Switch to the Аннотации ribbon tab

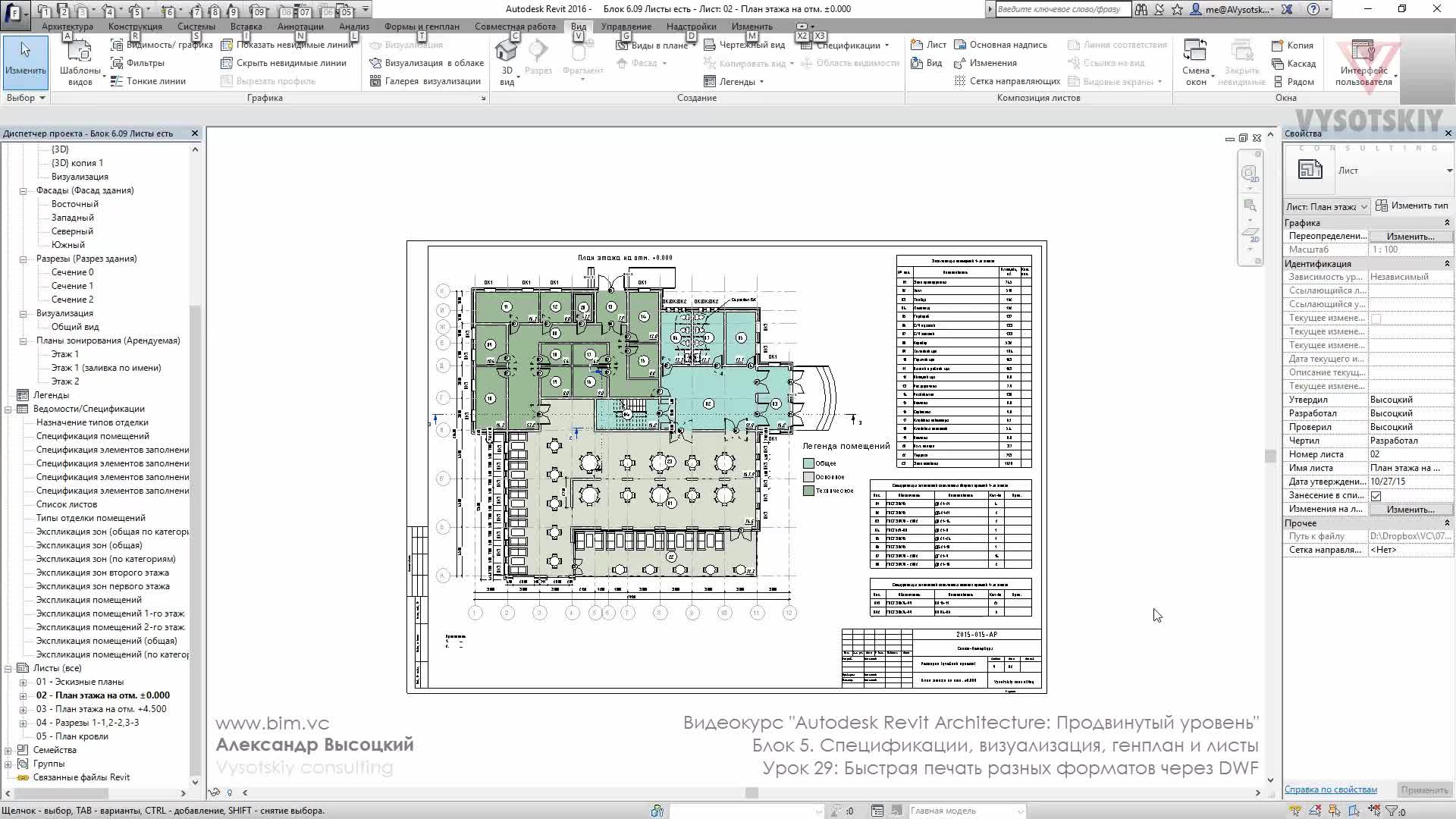(300, 27)
